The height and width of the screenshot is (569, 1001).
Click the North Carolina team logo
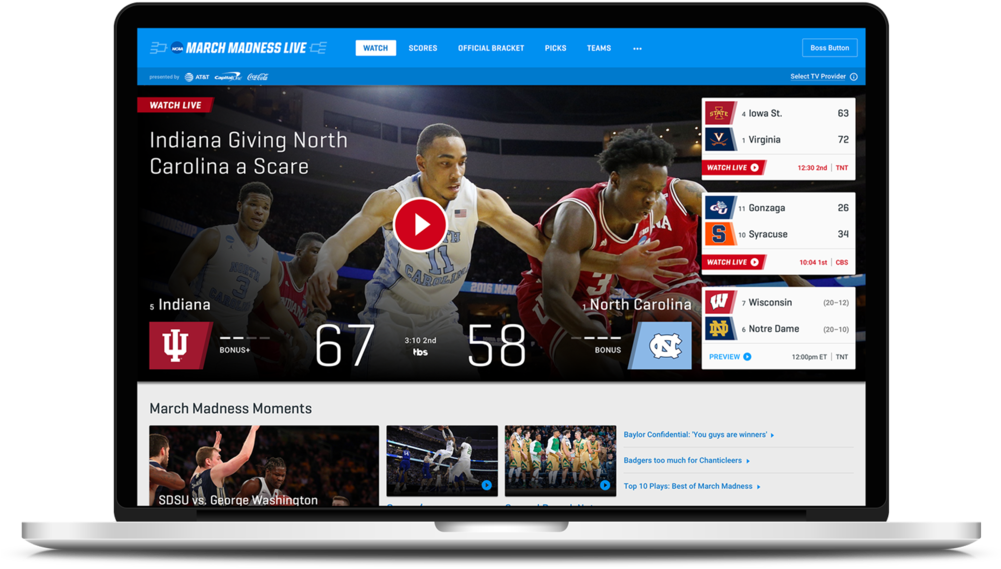(662, 345)
